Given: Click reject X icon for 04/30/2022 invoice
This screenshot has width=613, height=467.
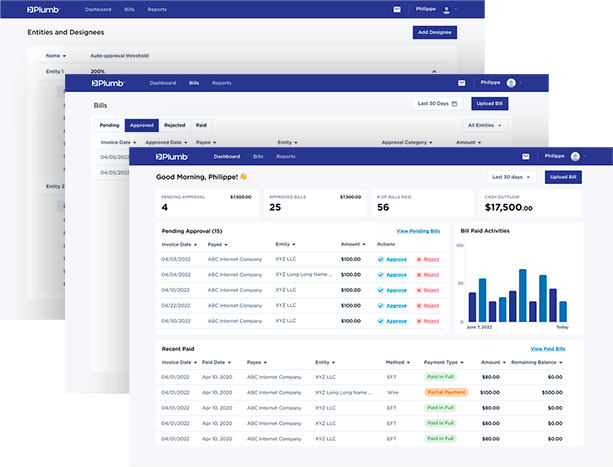Looking at the screenshot, I should [x=420, y=320].
